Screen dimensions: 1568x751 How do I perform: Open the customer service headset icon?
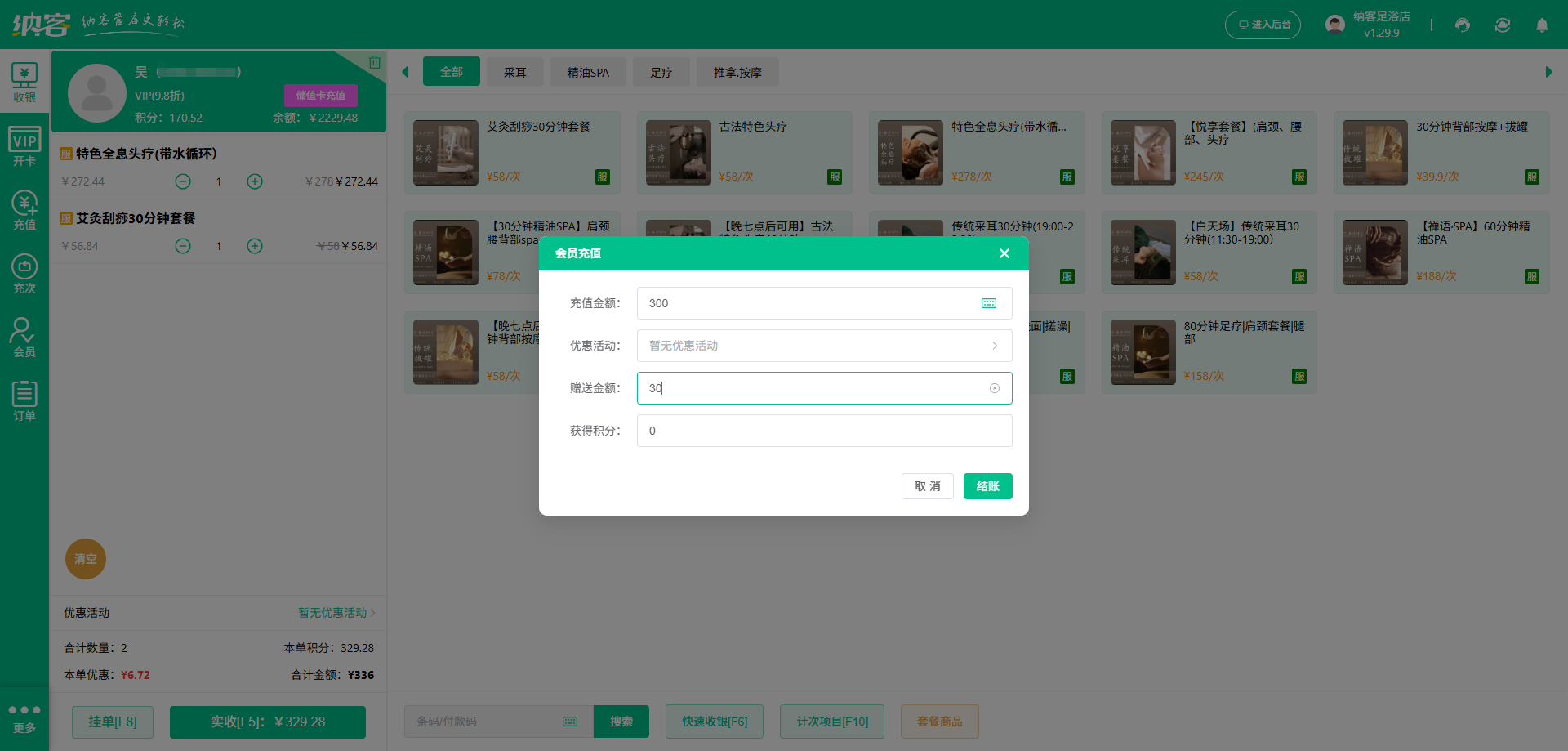1462,25
